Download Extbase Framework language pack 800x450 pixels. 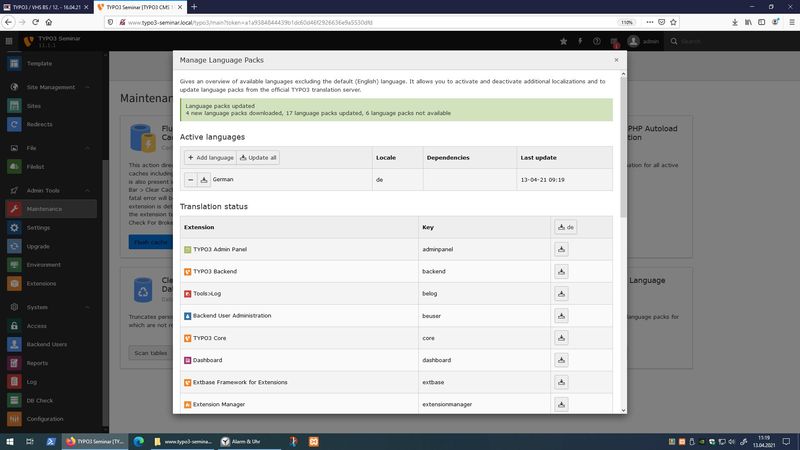(x=561, y=382)
